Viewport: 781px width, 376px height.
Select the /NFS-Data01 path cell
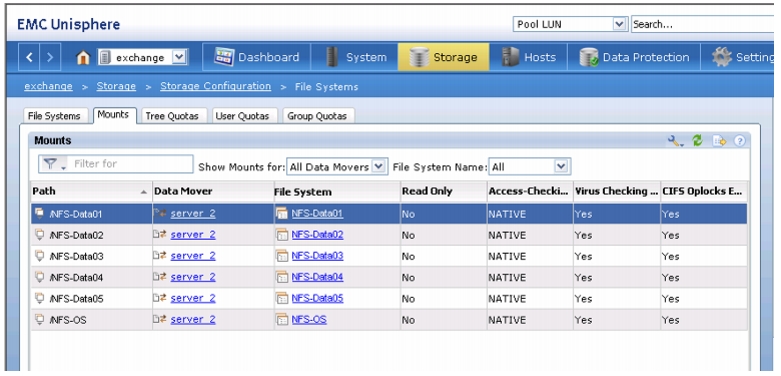[x=92, y=214]
